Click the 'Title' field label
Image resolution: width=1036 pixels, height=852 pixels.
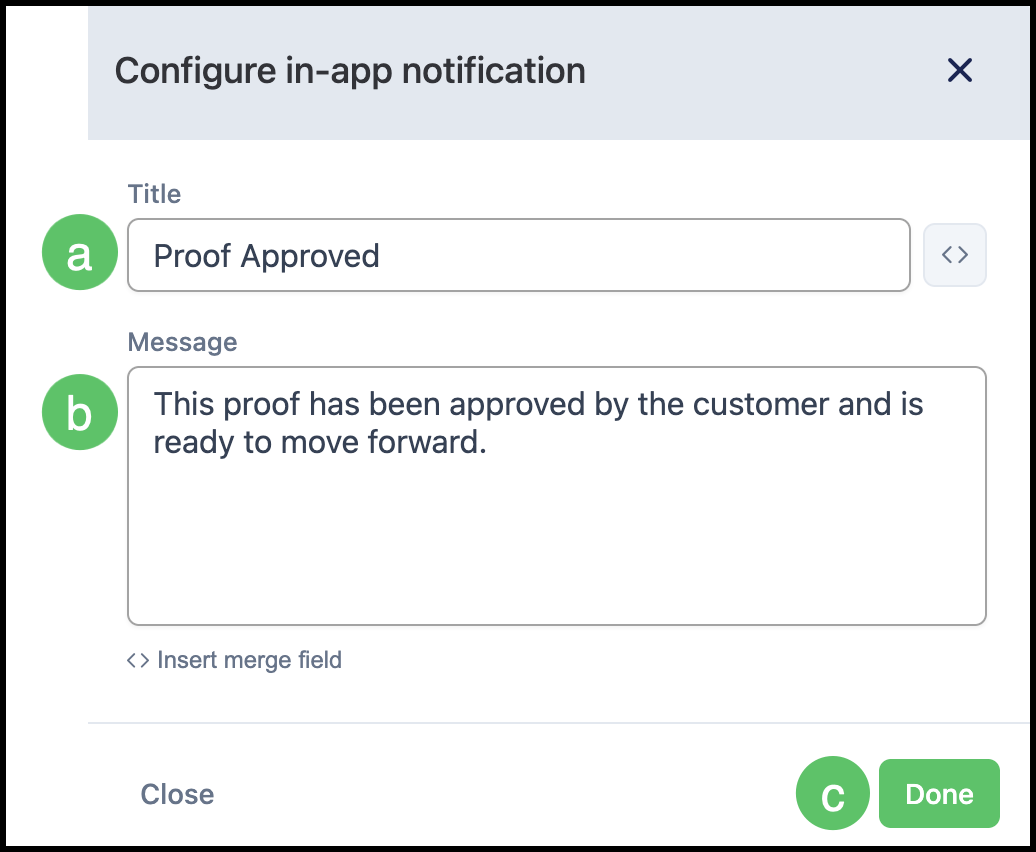154,194
